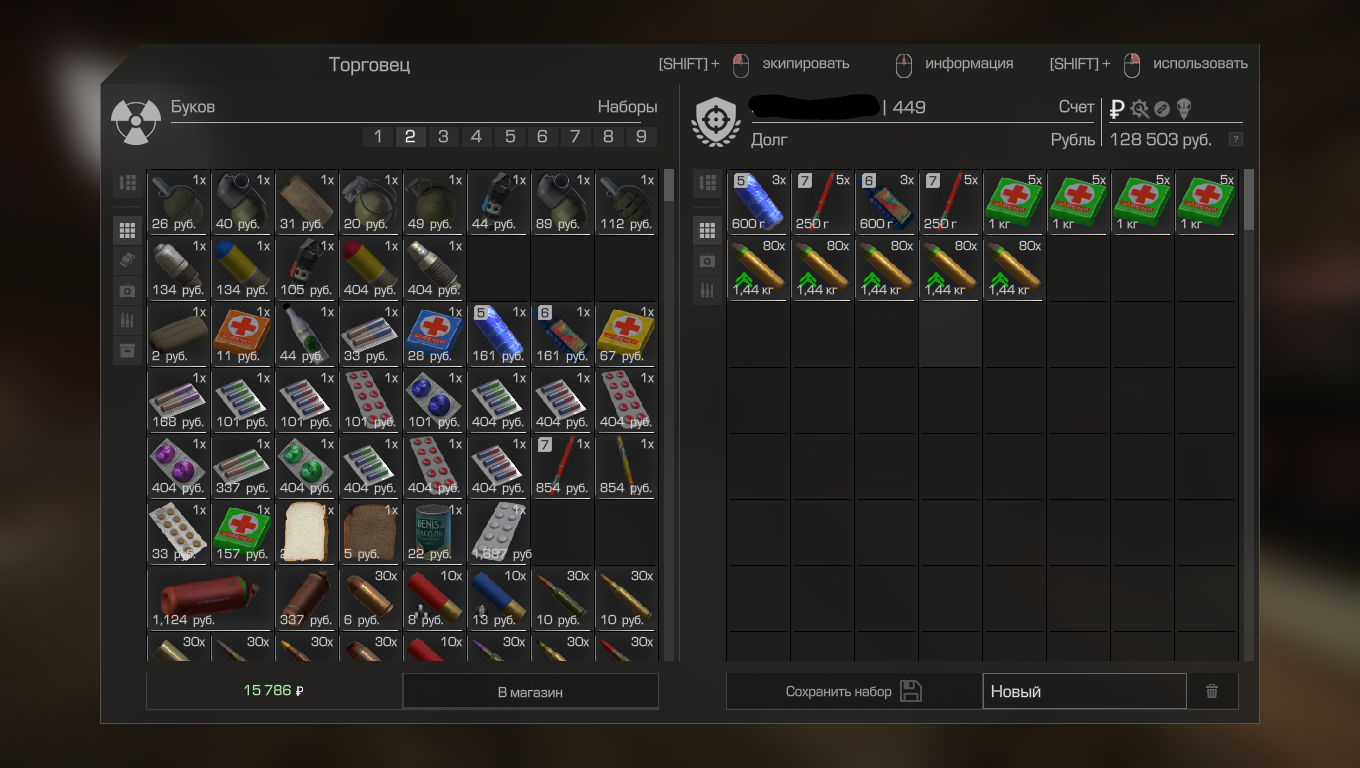Select the round coin currency icon
1360x768 pixels.
(1162, 109)
